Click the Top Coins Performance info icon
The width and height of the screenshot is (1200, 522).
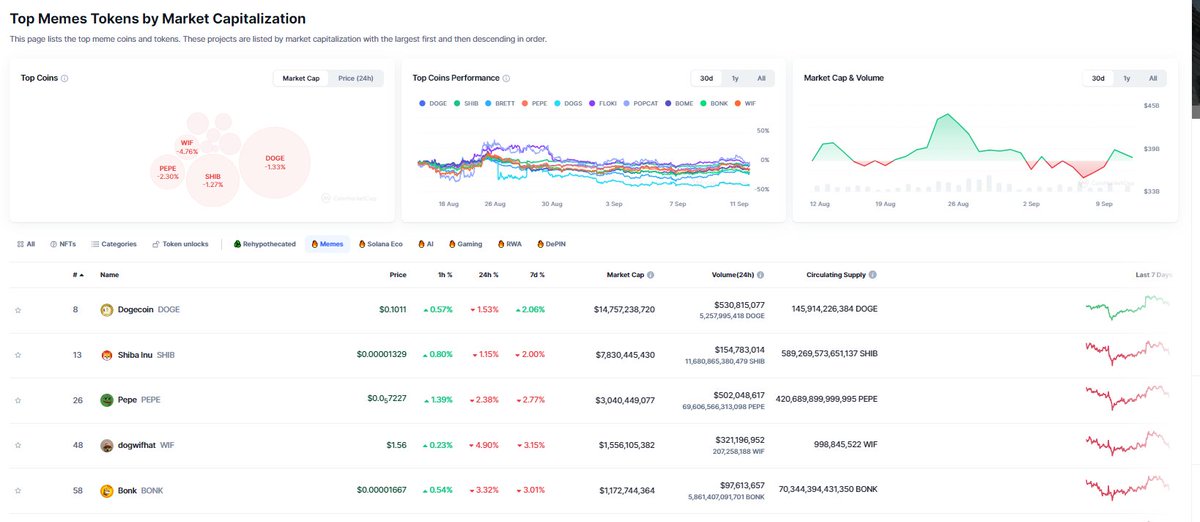pos(507,78)
